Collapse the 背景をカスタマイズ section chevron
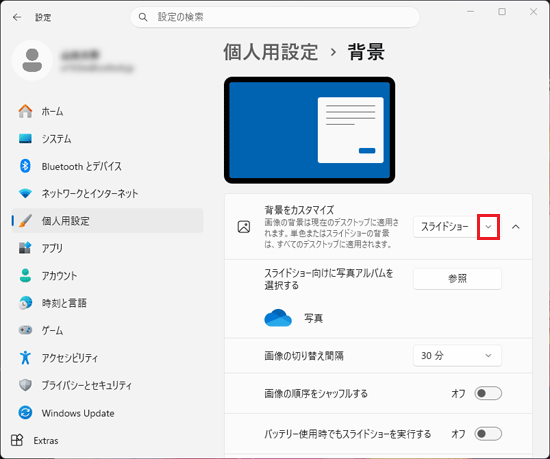 click(x=516, y=227)
